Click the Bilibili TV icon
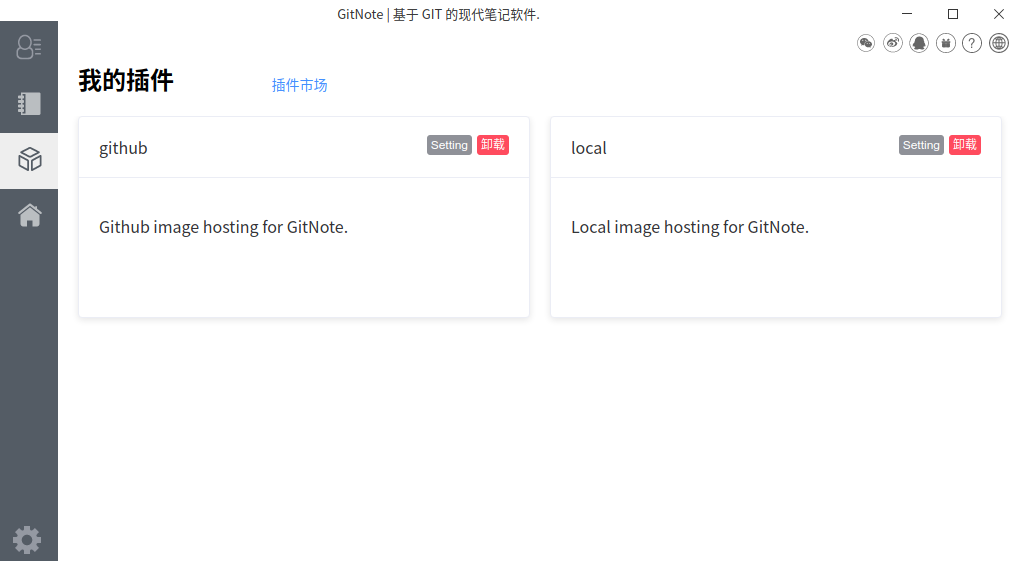This screenshot has width=1019, height=561. click(x=946, y=44)
